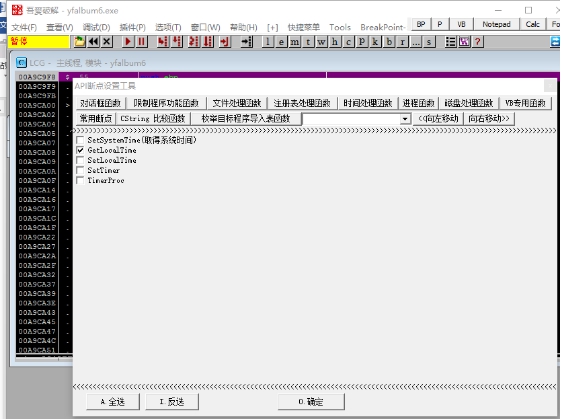The width and height of the screenshot is (561, 419).
Task: Click the Pause icon in toolbar
Action: (141, 42)
